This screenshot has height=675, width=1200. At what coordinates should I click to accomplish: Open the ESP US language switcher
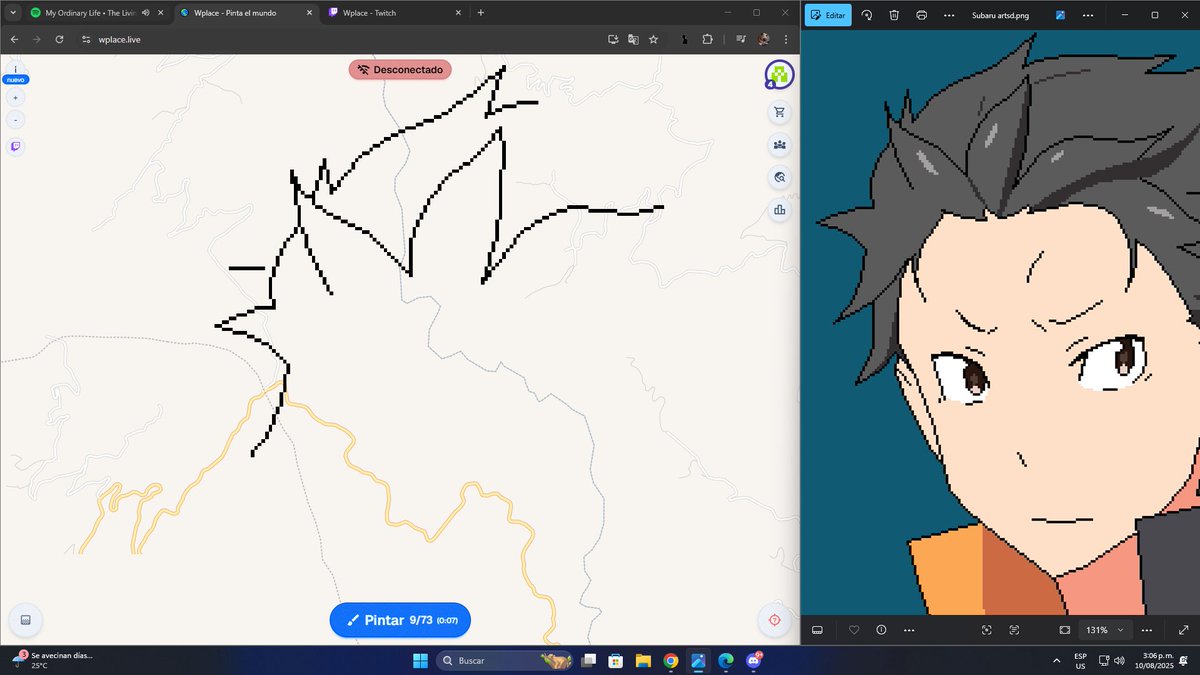1080,661
